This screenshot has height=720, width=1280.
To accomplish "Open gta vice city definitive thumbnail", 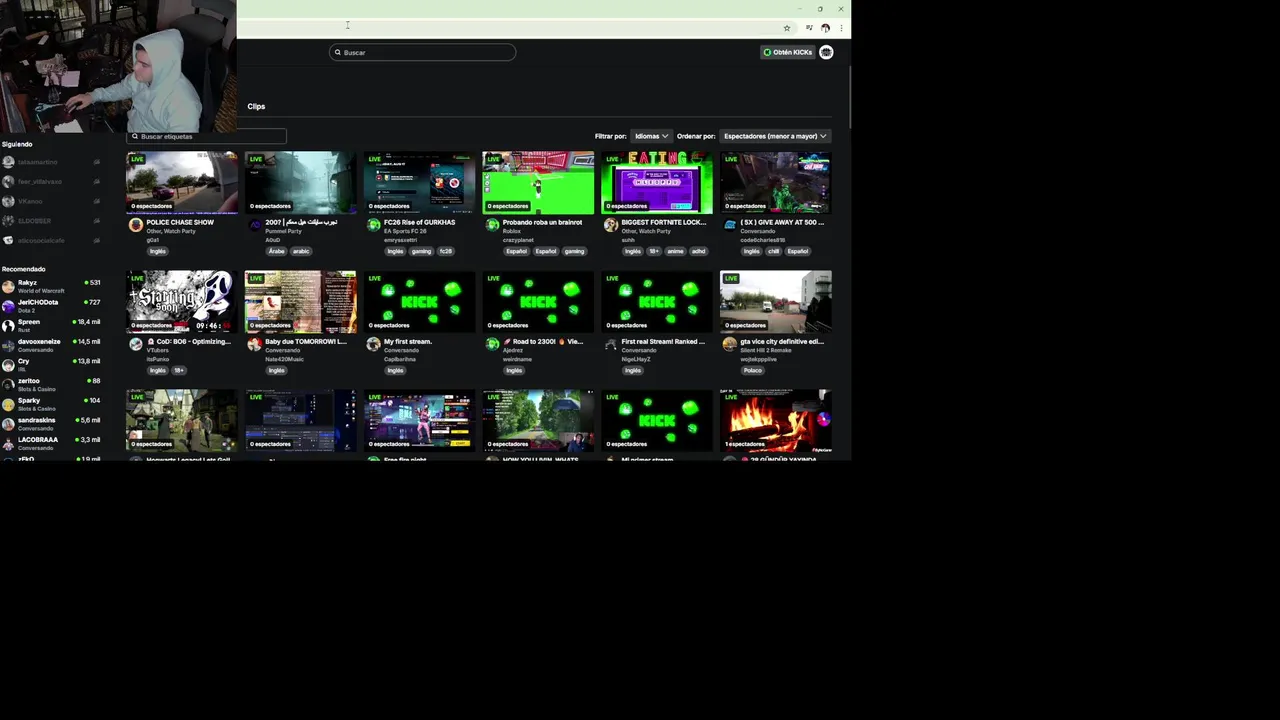I will click(775, 301).
